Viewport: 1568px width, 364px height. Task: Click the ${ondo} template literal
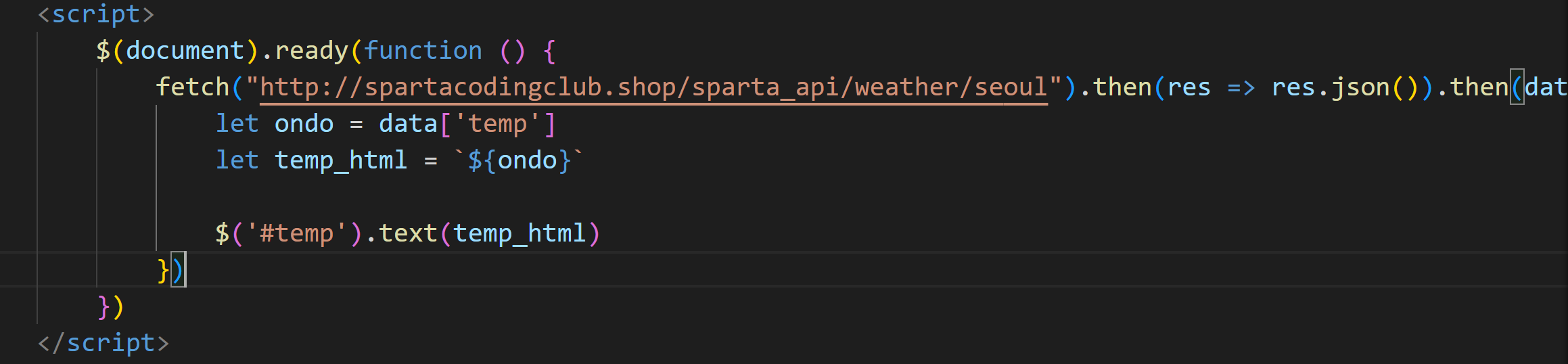[x=520, y=161]
